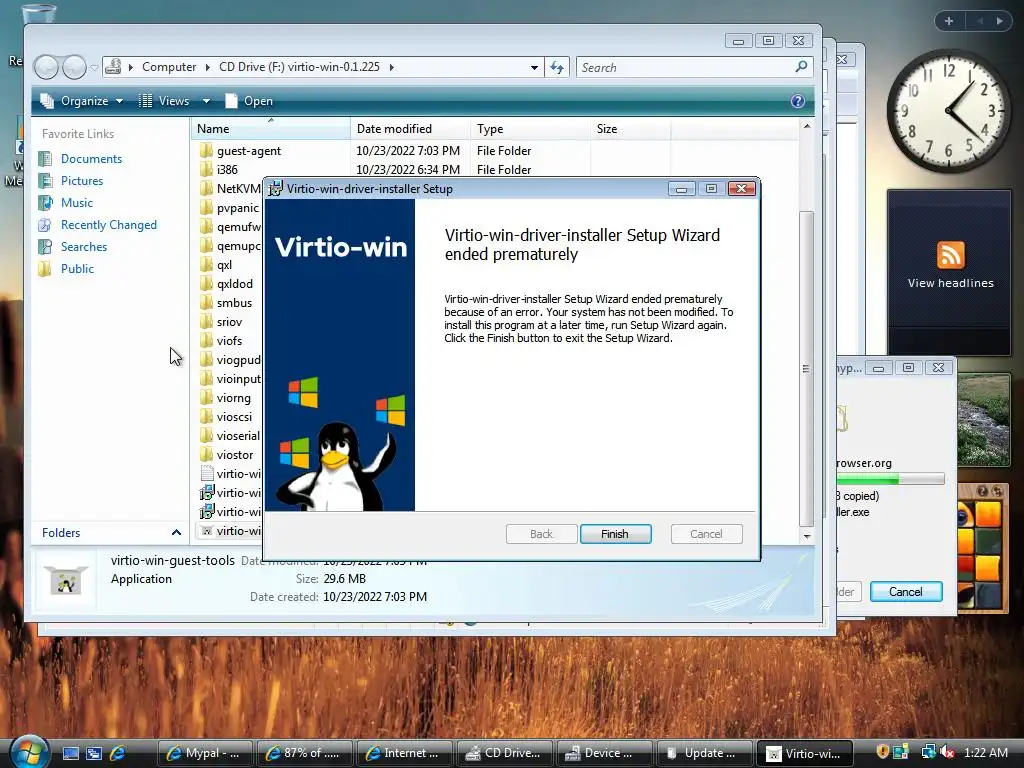Select the viostor folder
This screenshot has height=768, width=1024.
coord(235,455)
